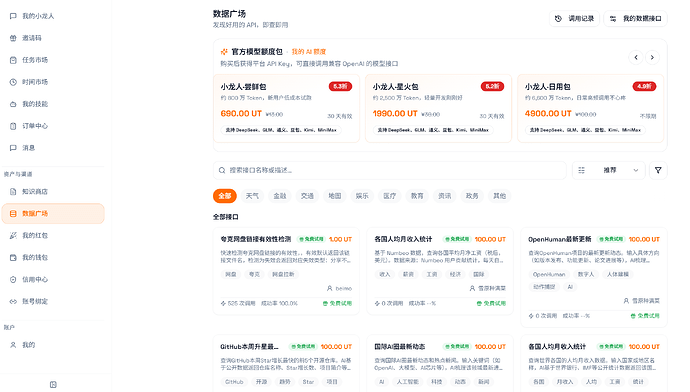Click the 趋势 tag on GitHub card
This screenshot has height=392, width=690.
tap(285, 381)
